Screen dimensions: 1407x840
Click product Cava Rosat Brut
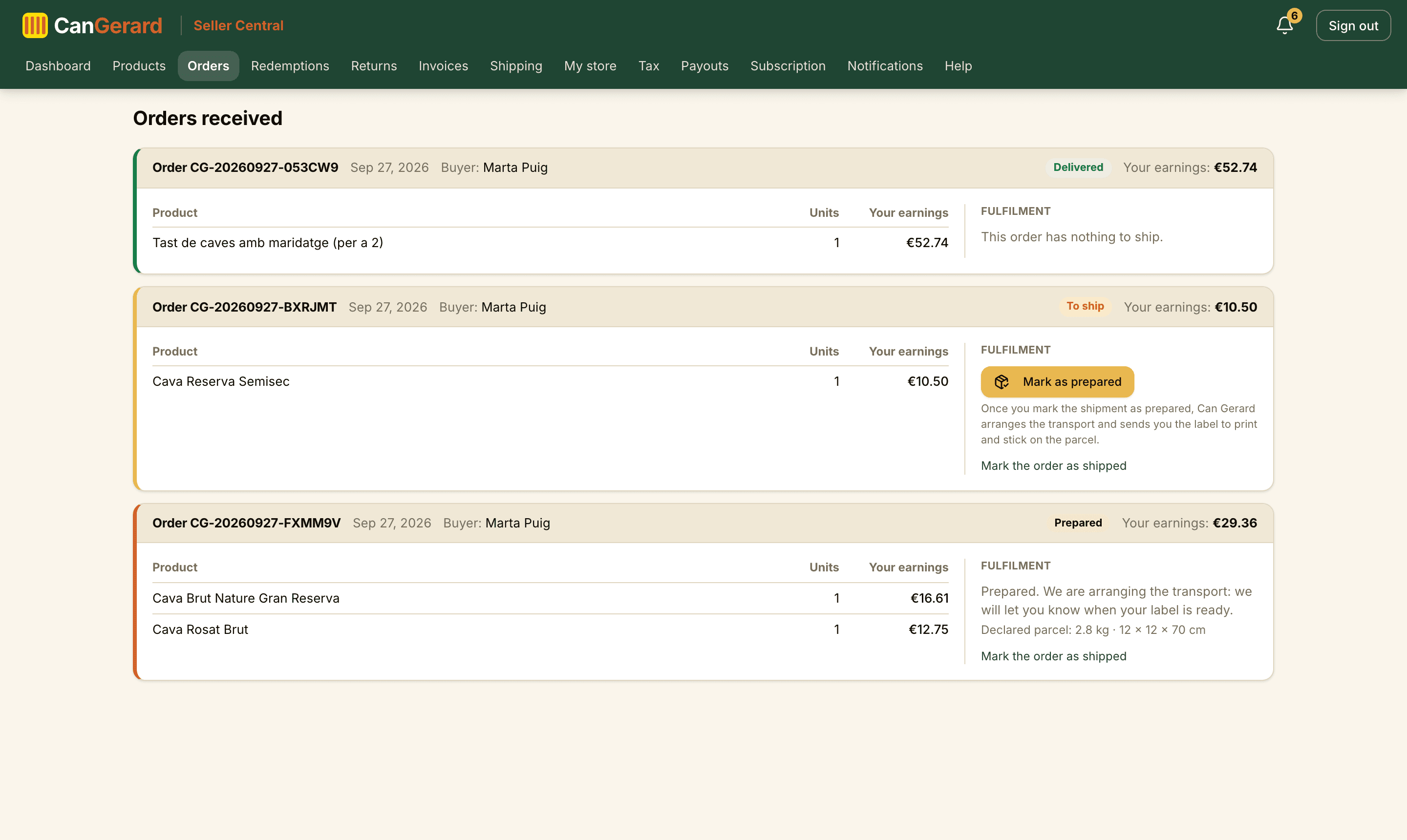pyautogui.click(x=200, y=629)
